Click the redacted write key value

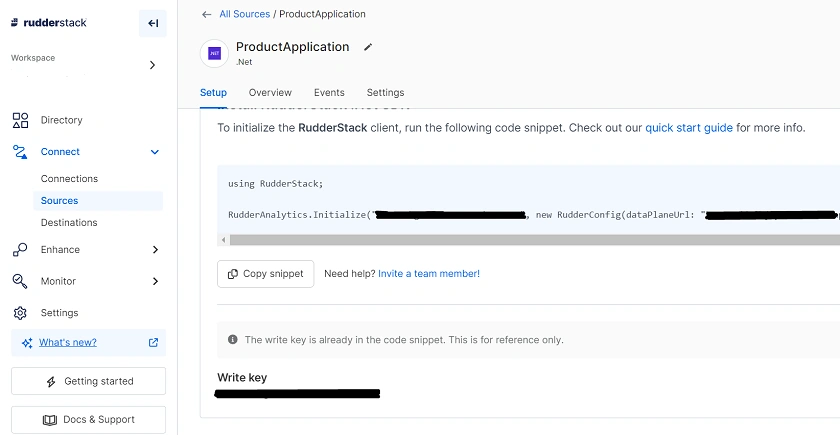pyautogui.click(x=297, y=394)
